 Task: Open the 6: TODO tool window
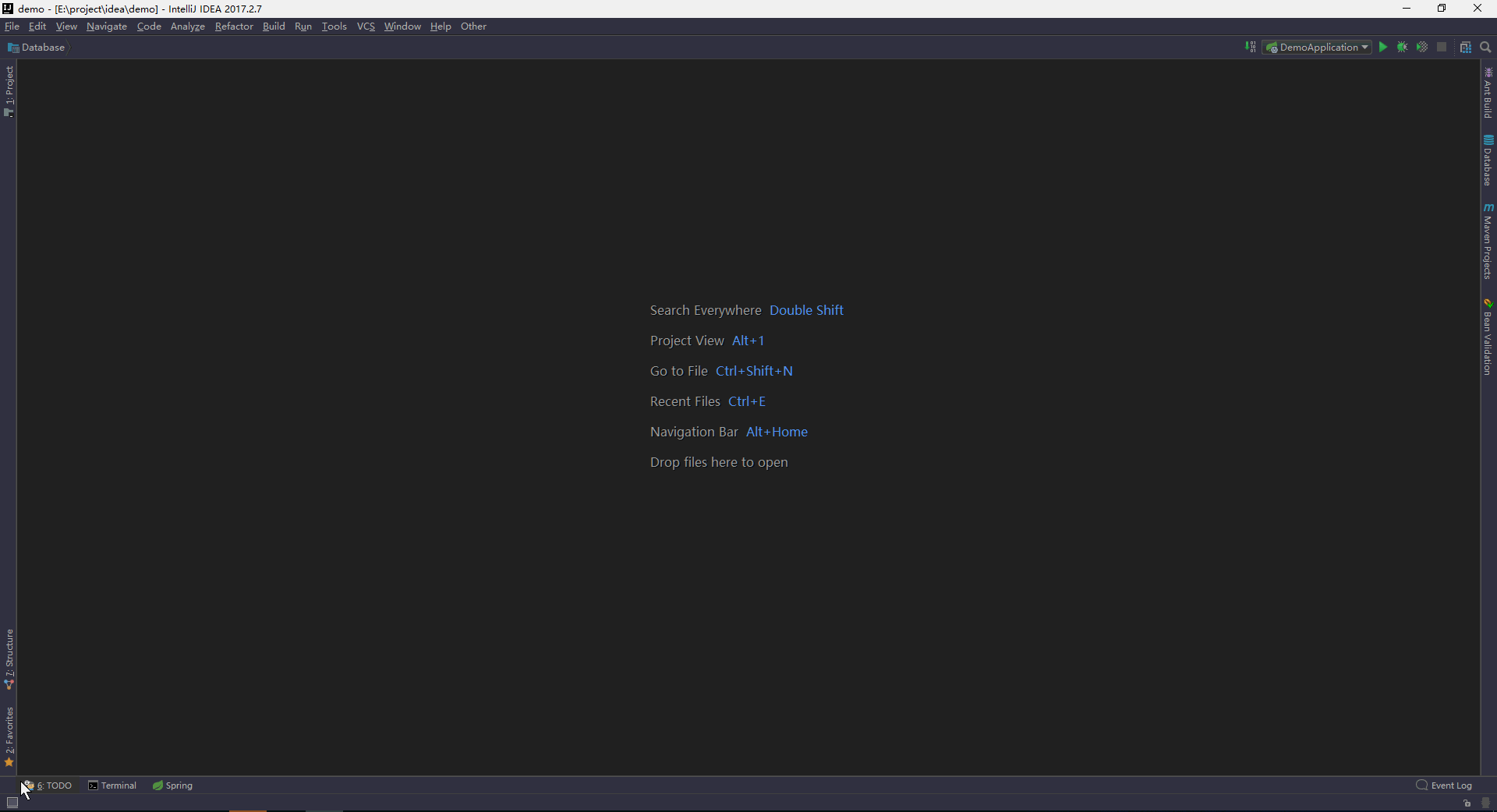pyautogui.click(x=48, y=786)
